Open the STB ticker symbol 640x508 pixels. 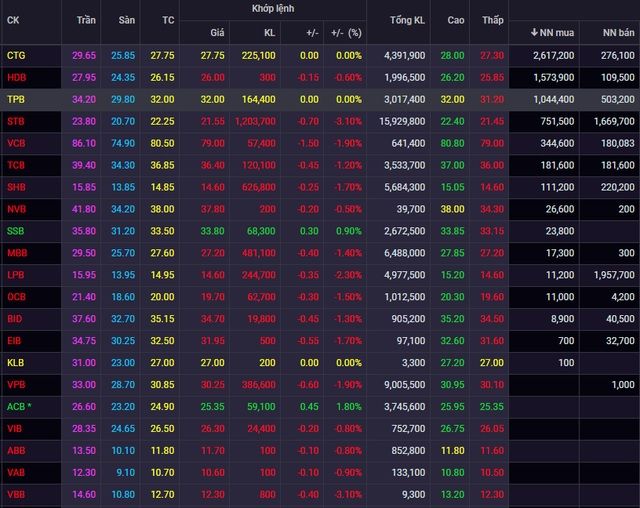(16, 121)
